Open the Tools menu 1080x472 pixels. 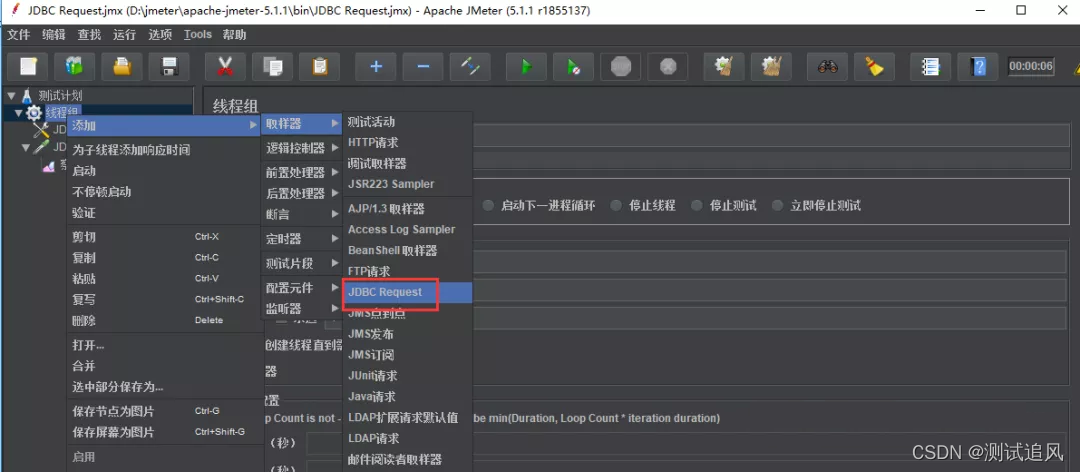click(x=198, y=34)
